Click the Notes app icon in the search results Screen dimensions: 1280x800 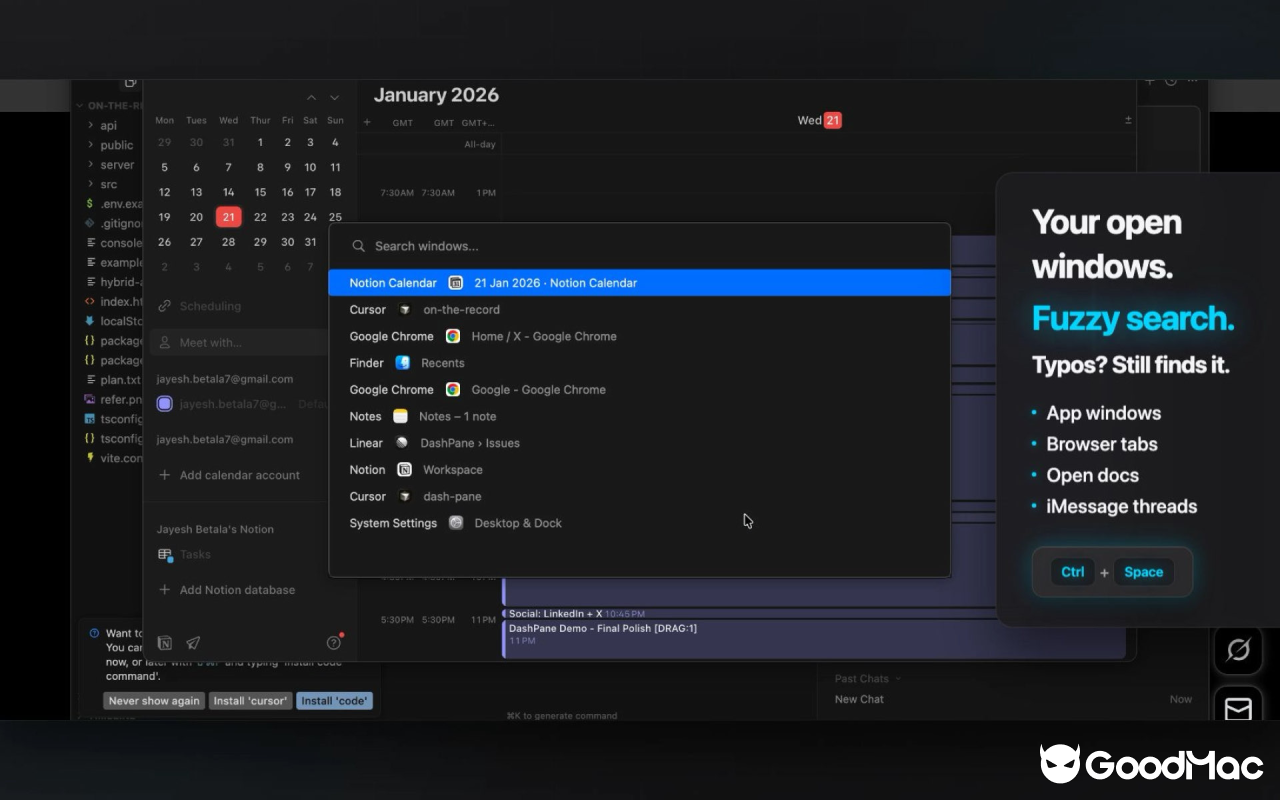pos(400,416)
